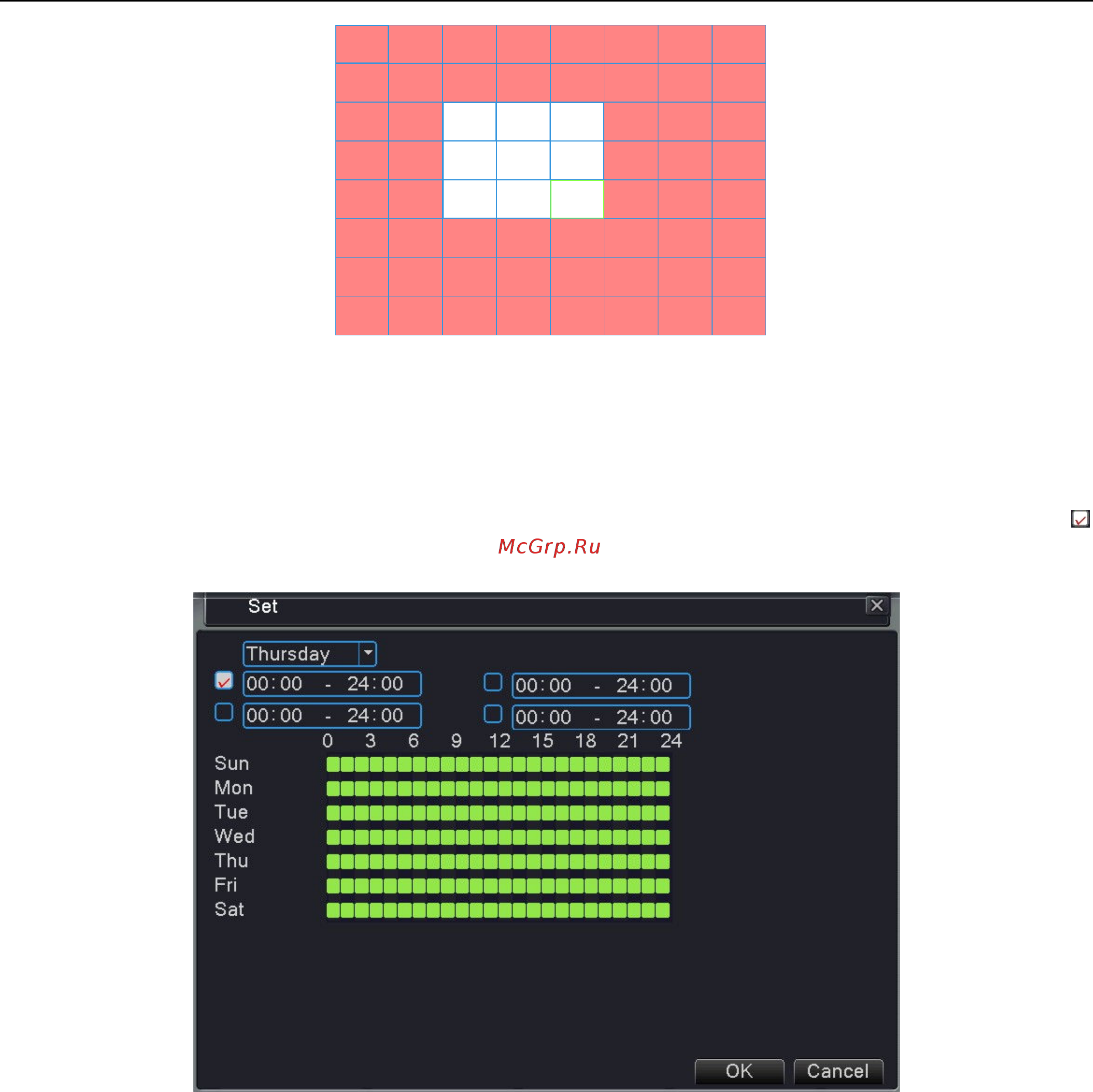
Task: Click the center white cell of the white block
Action: click(x=523, y=160)
